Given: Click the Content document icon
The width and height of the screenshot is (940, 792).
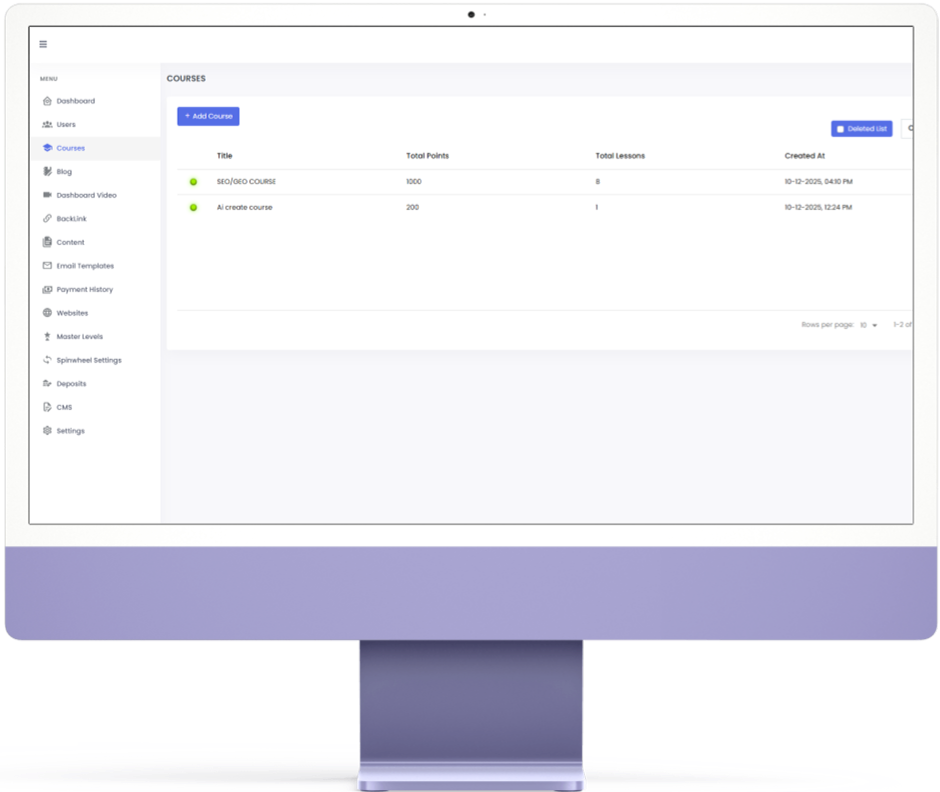Looking at the screenshot, I should (x=47, y=242).
